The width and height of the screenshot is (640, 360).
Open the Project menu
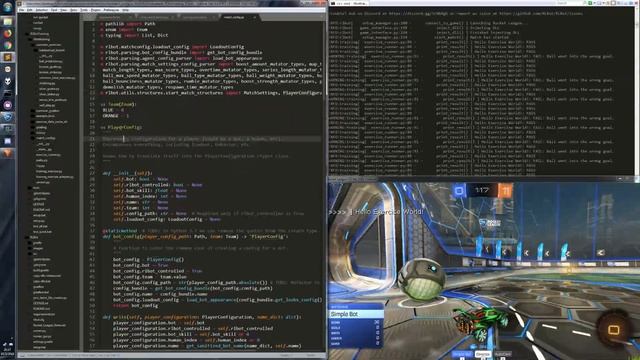click(96, 10)
